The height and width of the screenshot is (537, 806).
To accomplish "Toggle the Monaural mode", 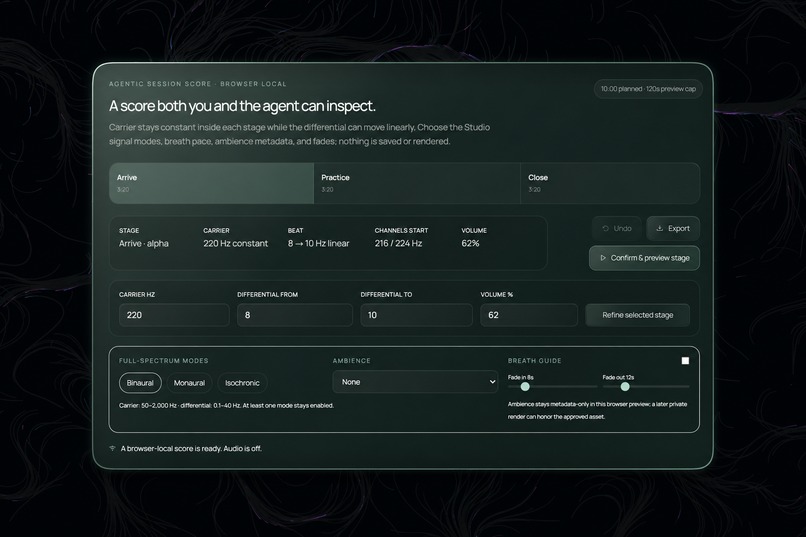I will click(189, 383).
